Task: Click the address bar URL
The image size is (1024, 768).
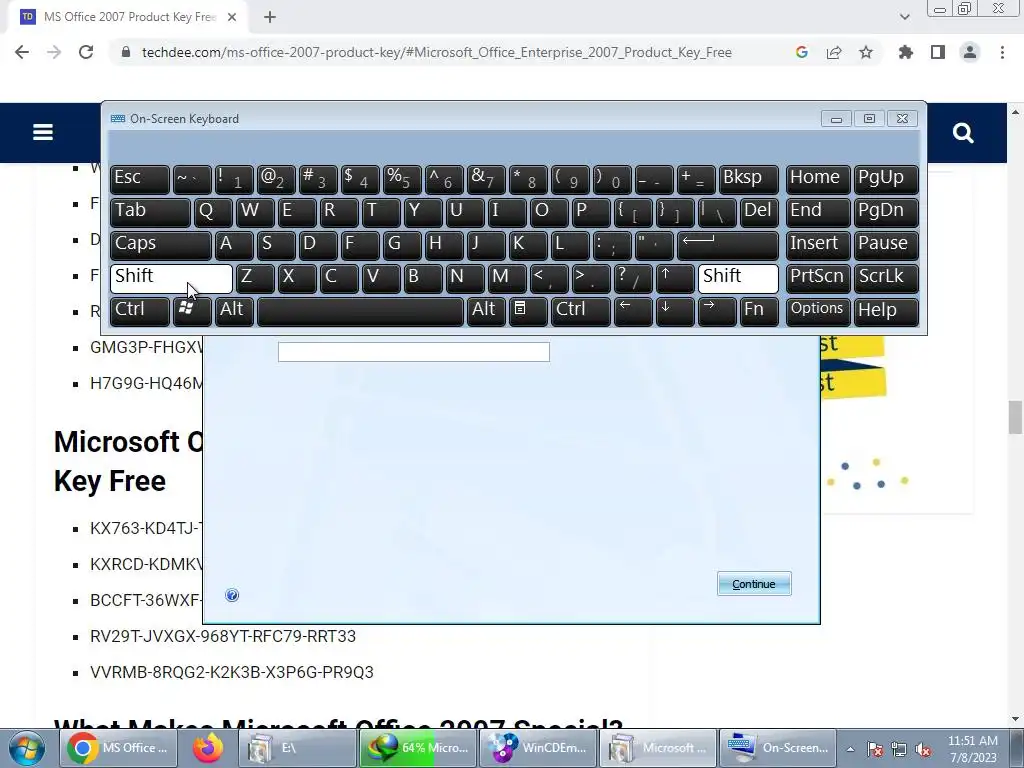Action: pos(436,52)
